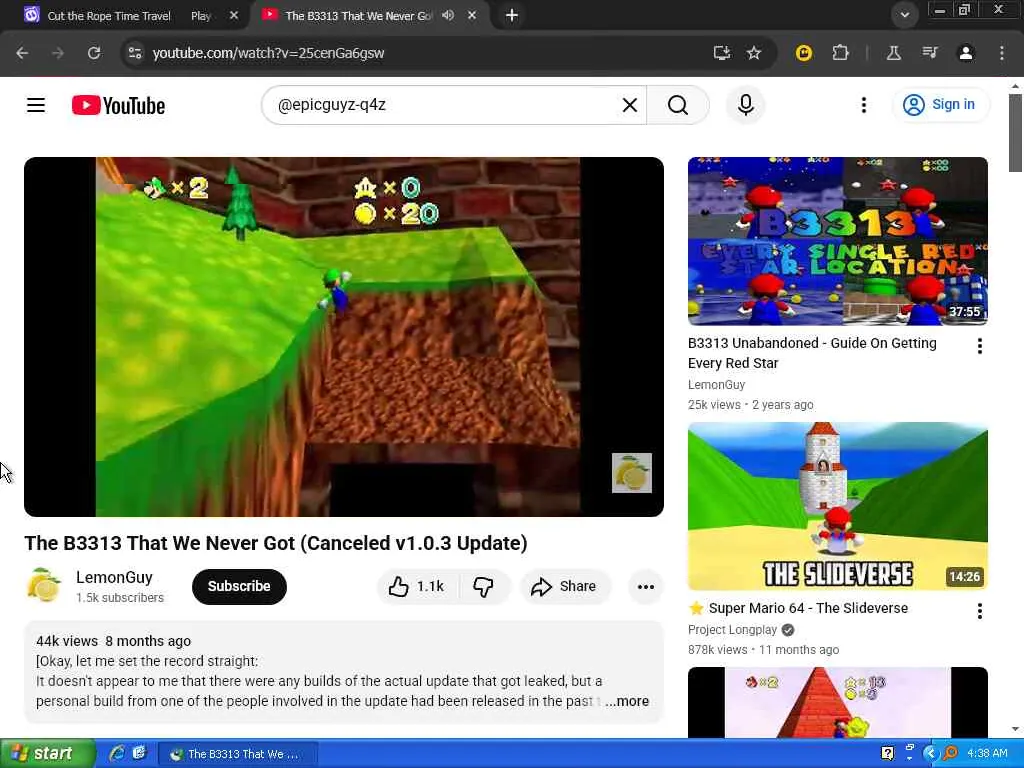Screen dimensions: 1024x768
Task: Open the pyramid video thumbnail
Action: point(837,703)
